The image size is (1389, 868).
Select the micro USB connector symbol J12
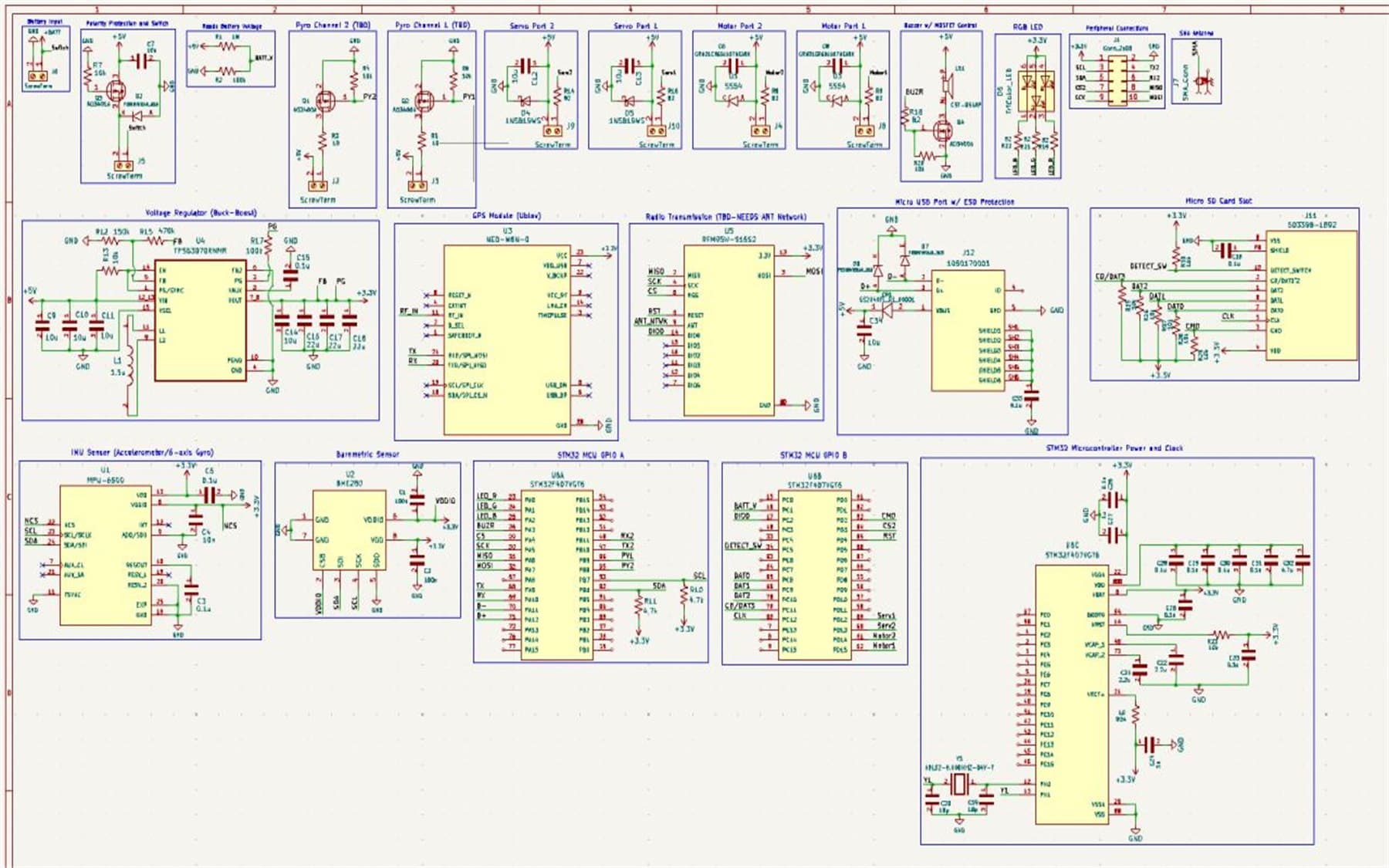[968, 330]
